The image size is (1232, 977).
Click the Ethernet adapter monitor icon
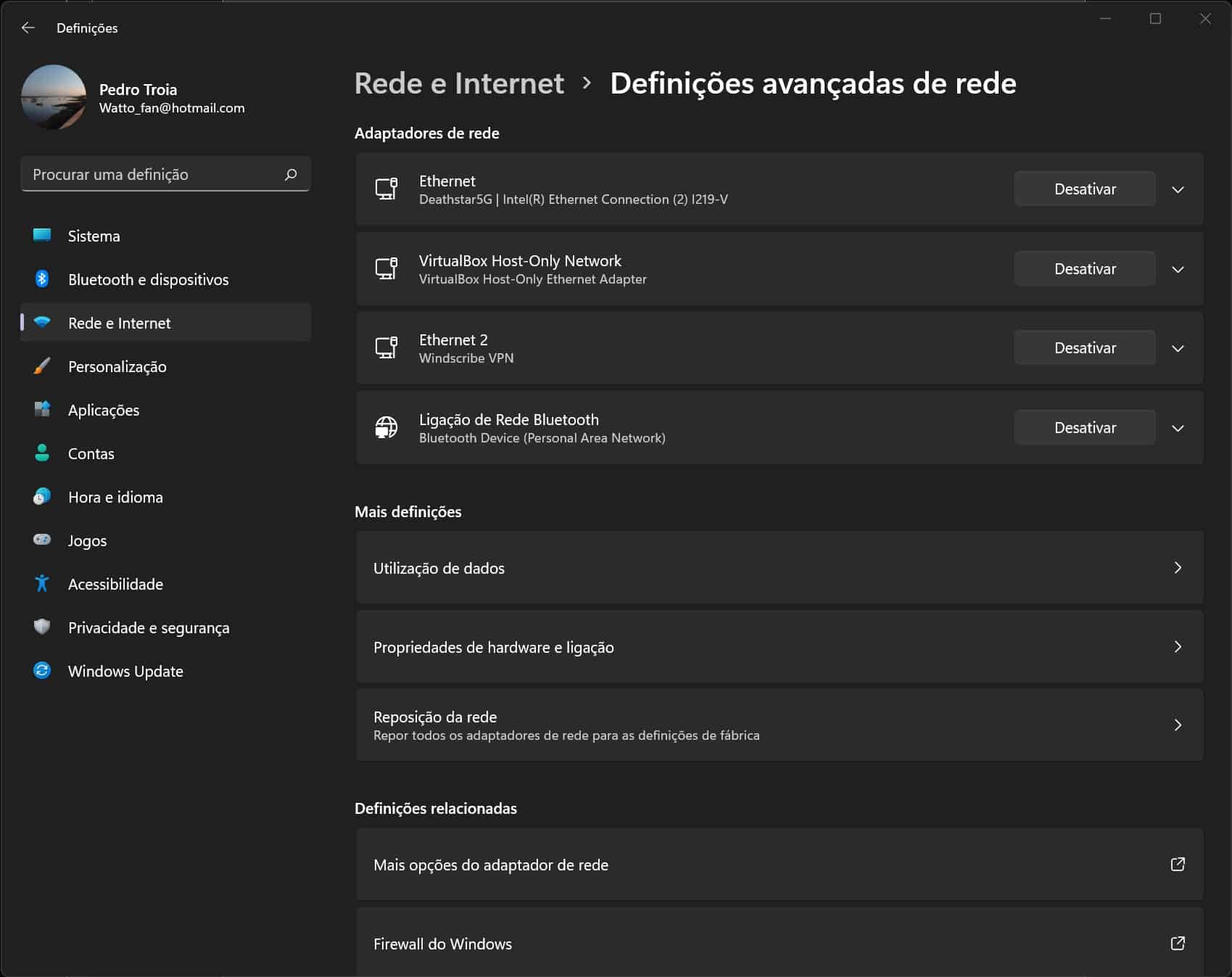(386, 189)
